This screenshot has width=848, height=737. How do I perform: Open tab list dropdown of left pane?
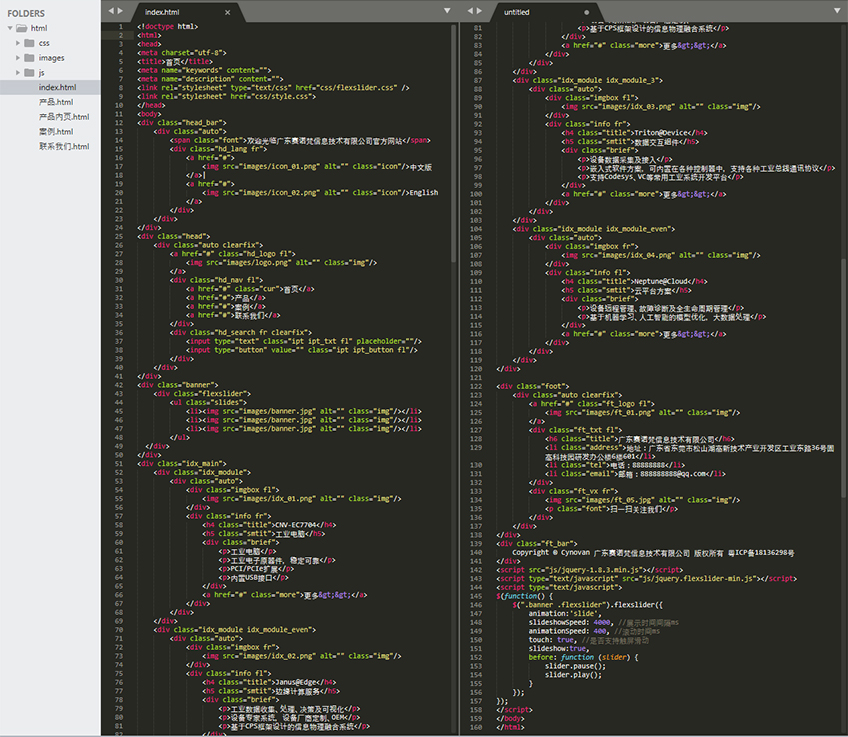[x=447, y=11]
